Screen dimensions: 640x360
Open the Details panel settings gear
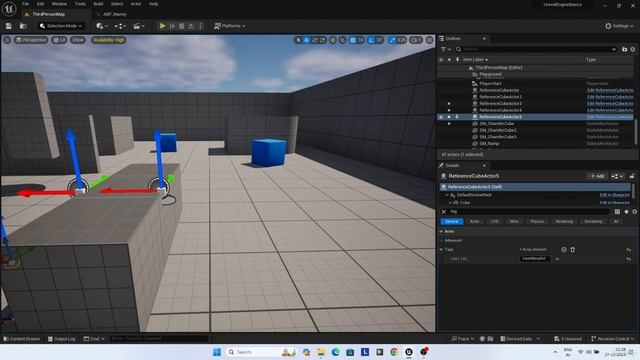point(634,212)
